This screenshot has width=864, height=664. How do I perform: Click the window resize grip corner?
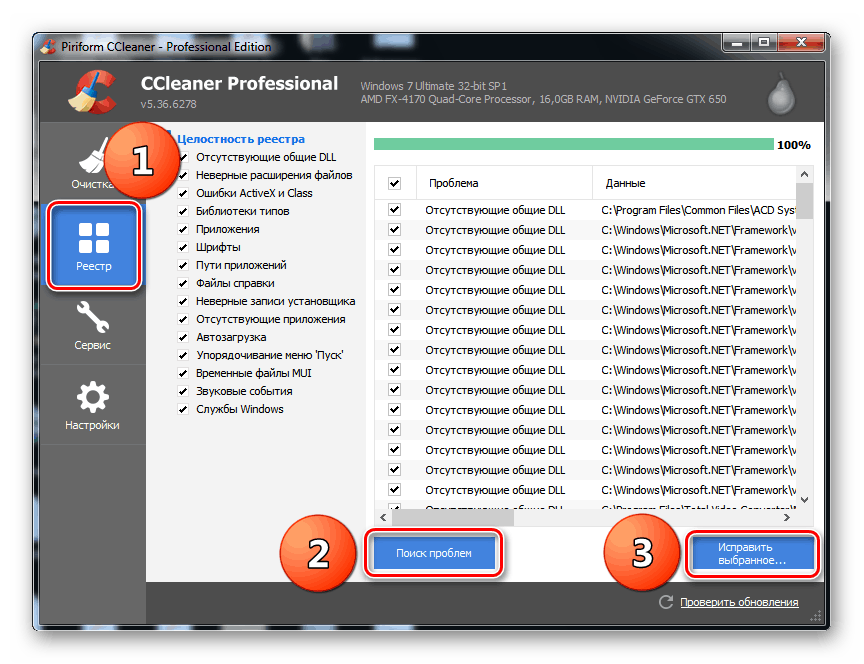coord(816,616)
